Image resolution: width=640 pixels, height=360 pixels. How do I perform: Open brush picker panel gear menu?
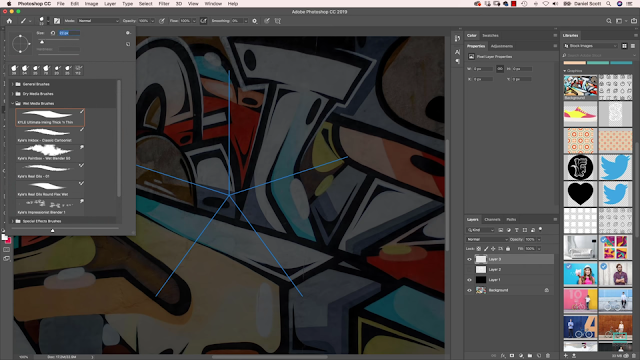pyautogui.click(x=128, y=33)
